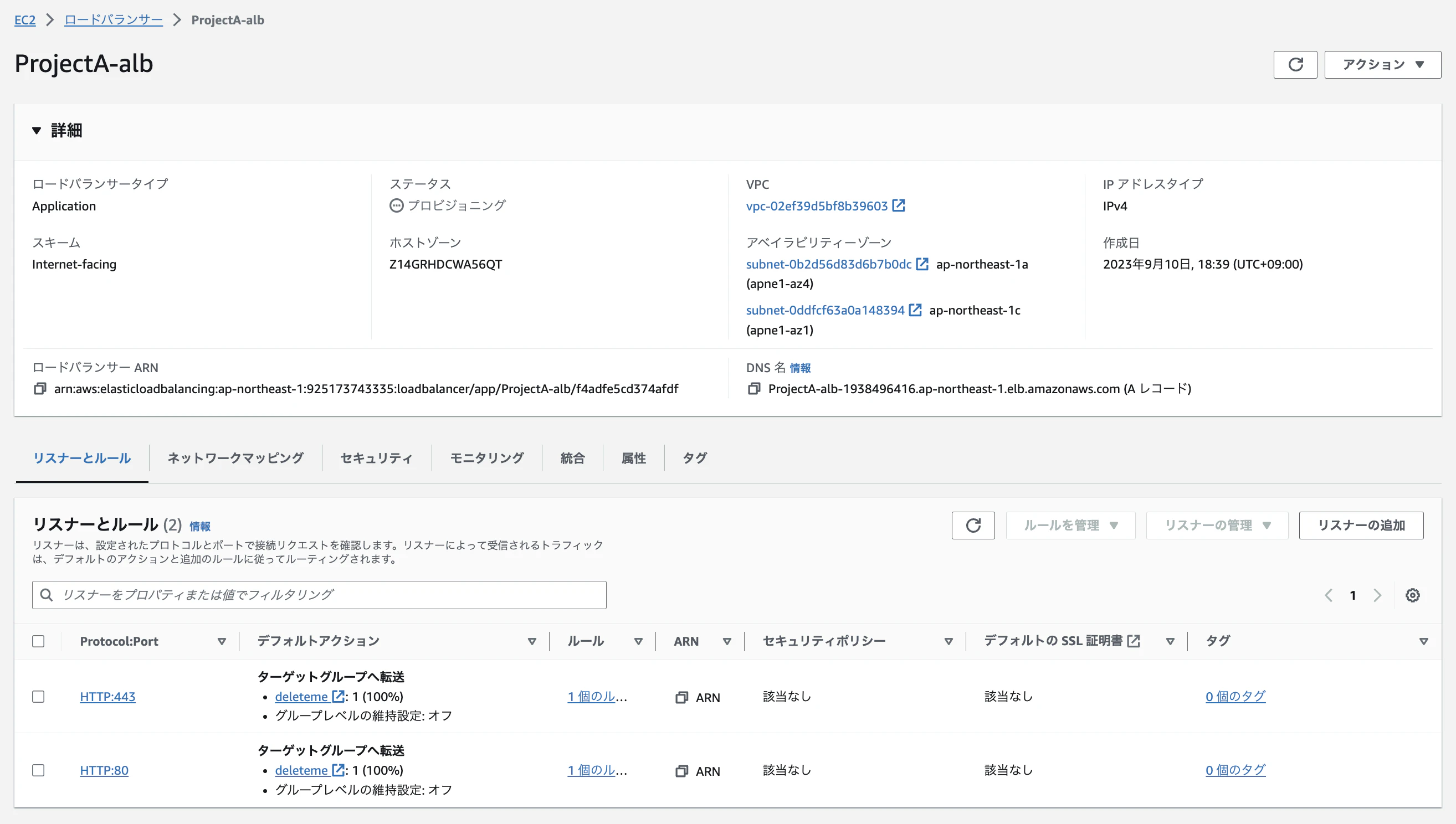
Task: Open the ロードバランサー breadcrumb link
Action: point(113,20)
